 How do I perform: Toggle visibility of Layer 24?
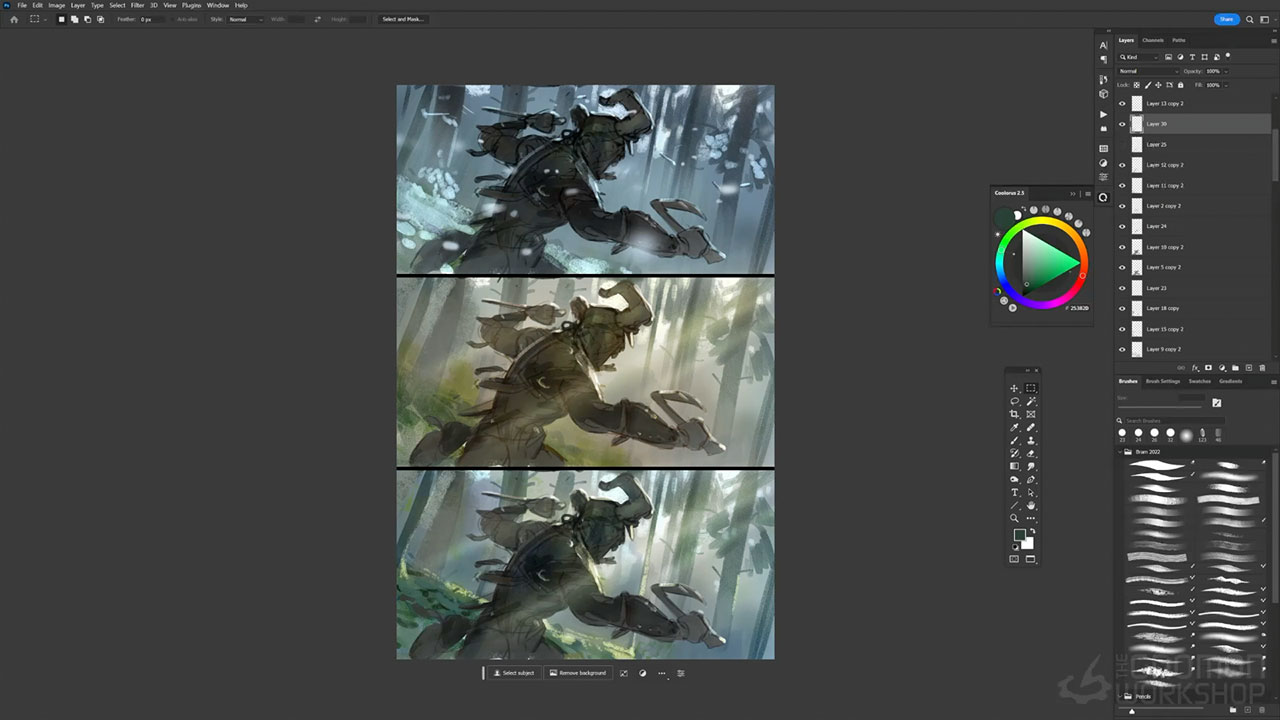tap(1122, 226)
